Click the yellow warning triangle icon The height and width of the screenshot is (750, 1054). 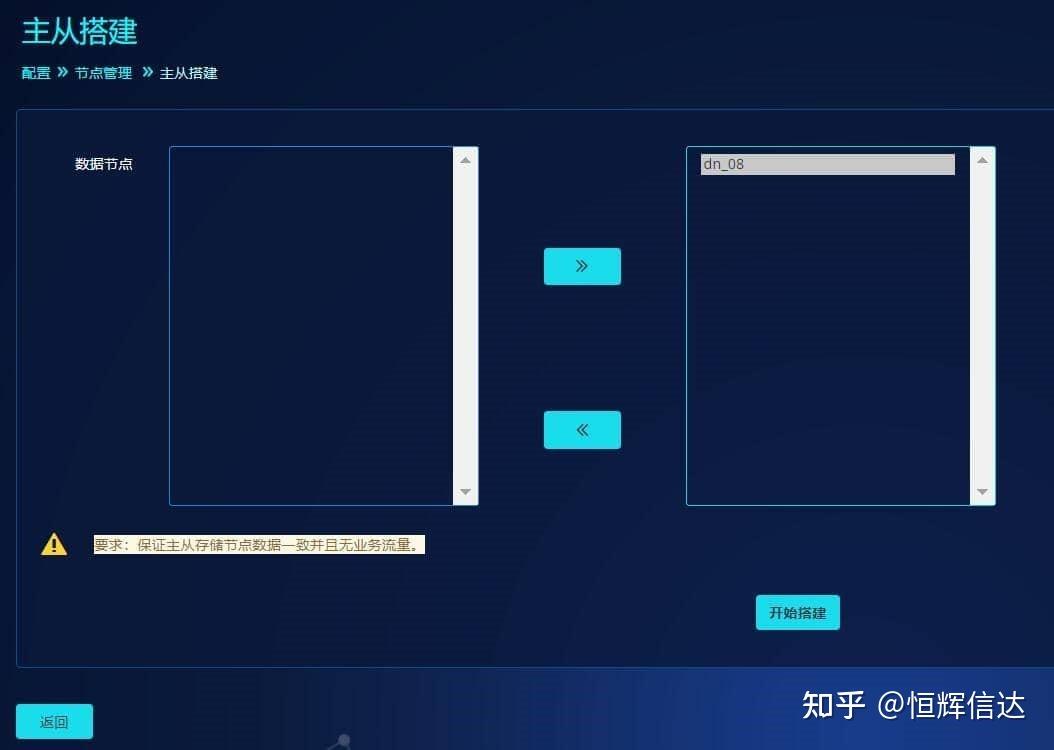click(53, 543)
